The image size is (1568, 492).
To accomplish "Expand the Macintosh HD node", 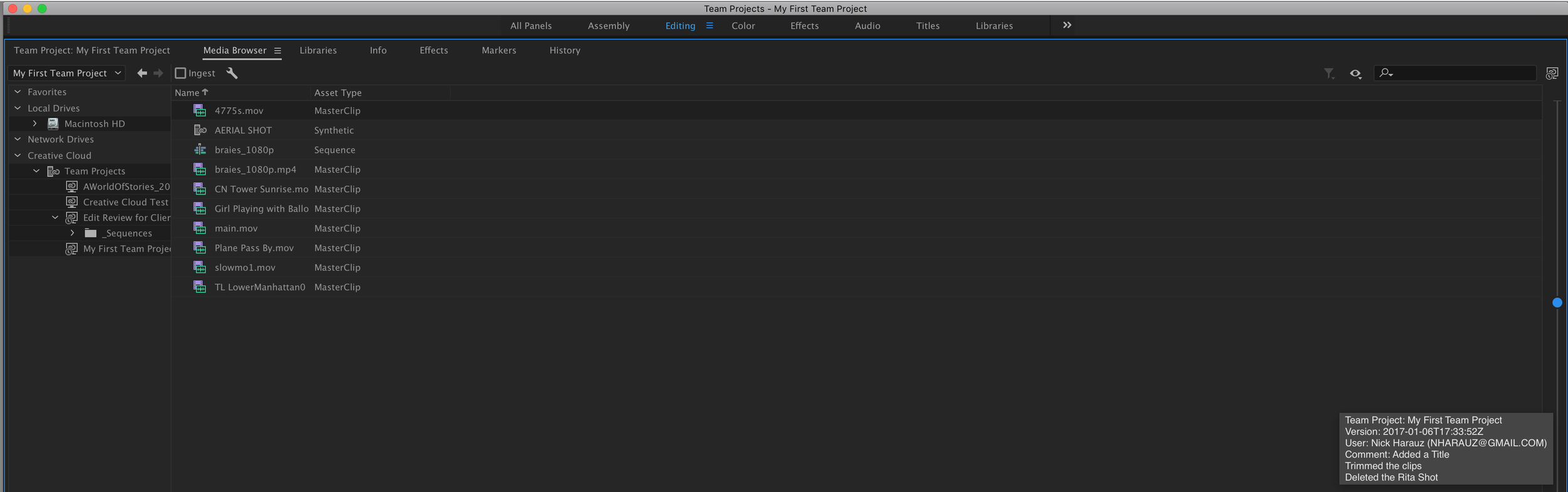I will (35, 123).
